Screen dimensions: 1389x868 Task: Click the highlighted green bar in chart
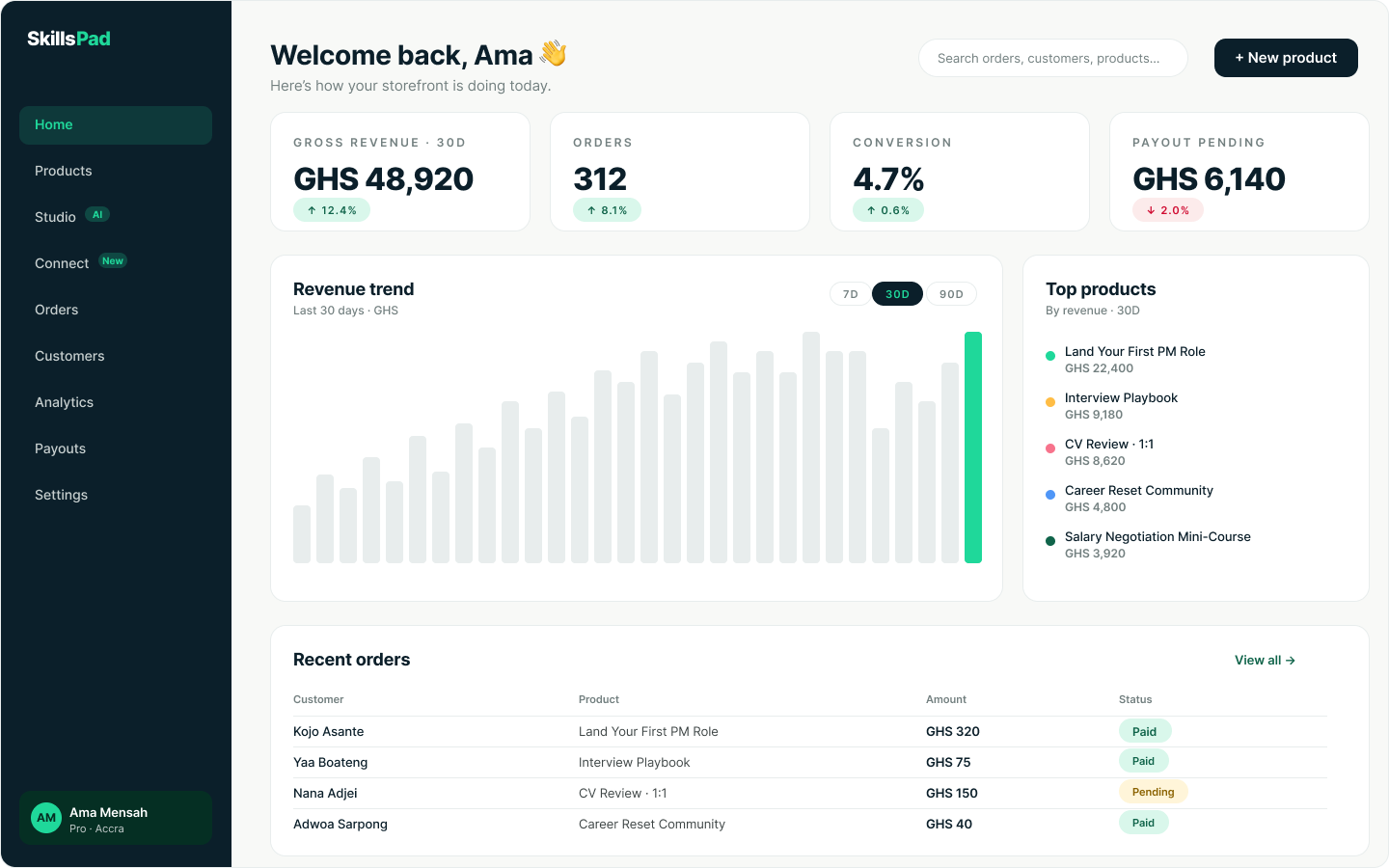click(x=973, y=448)
